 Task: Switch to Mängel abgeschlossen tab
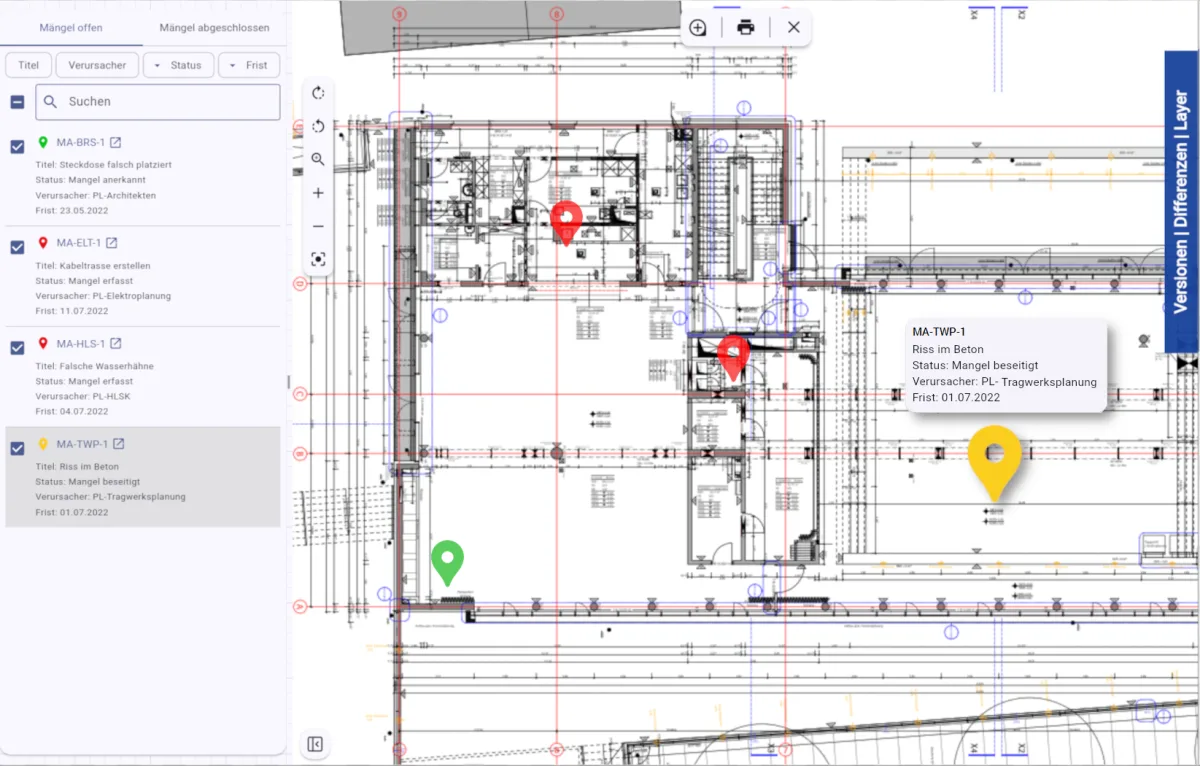214,28
